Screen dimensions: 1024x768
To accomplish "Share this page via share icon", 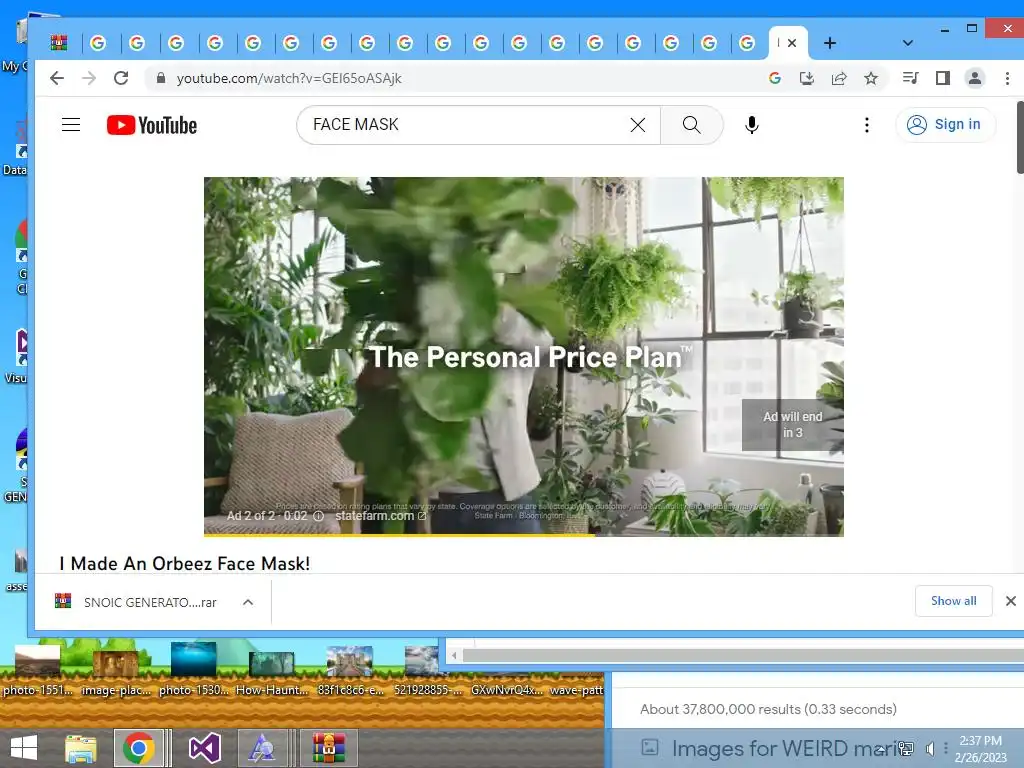I will click(x=839, y=78).
